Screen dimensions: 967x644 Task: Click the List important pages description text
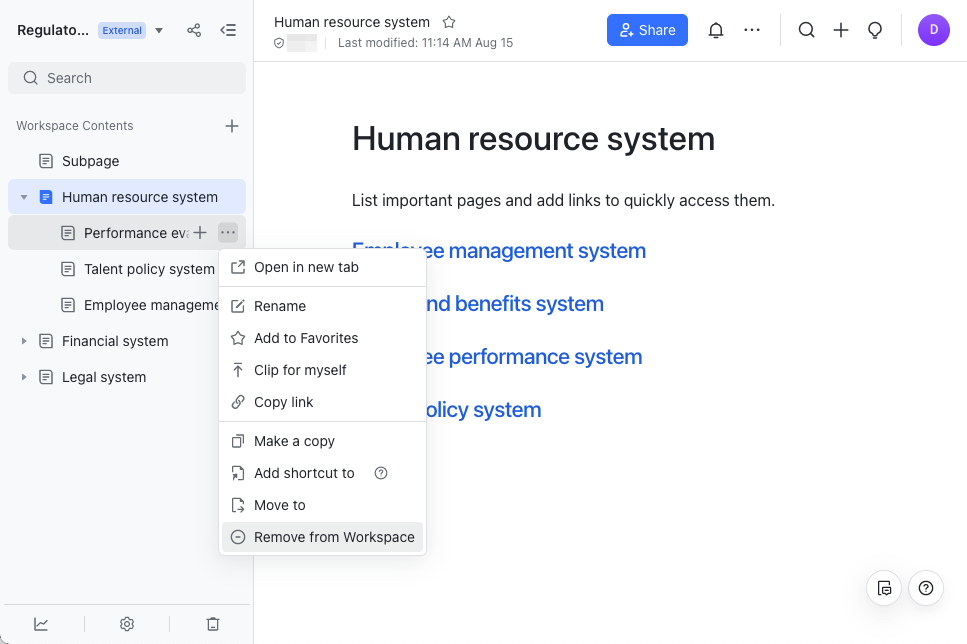[x=563, y=200]
